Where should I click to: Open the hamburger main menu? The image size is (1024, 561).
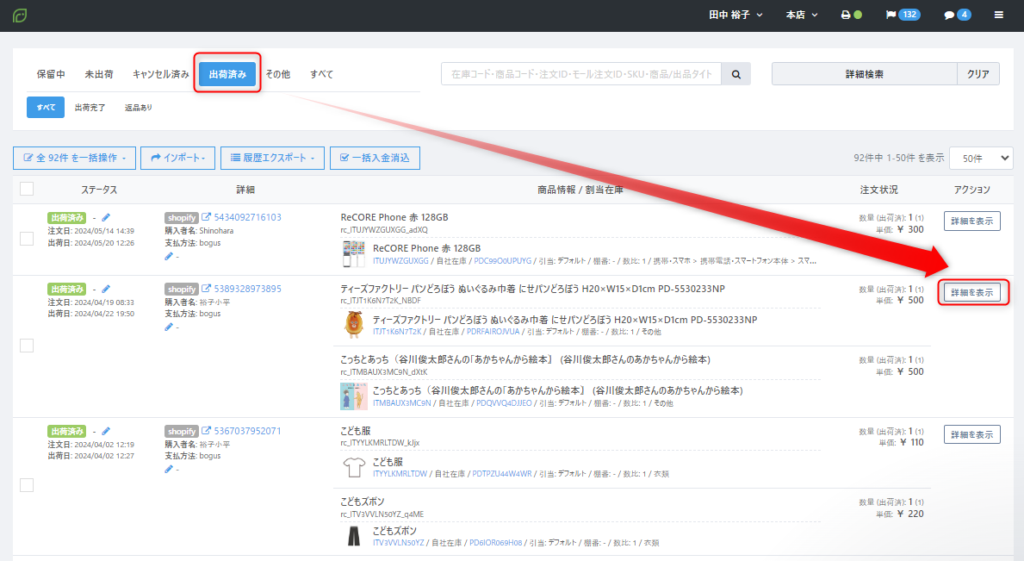tap(999, 14)
